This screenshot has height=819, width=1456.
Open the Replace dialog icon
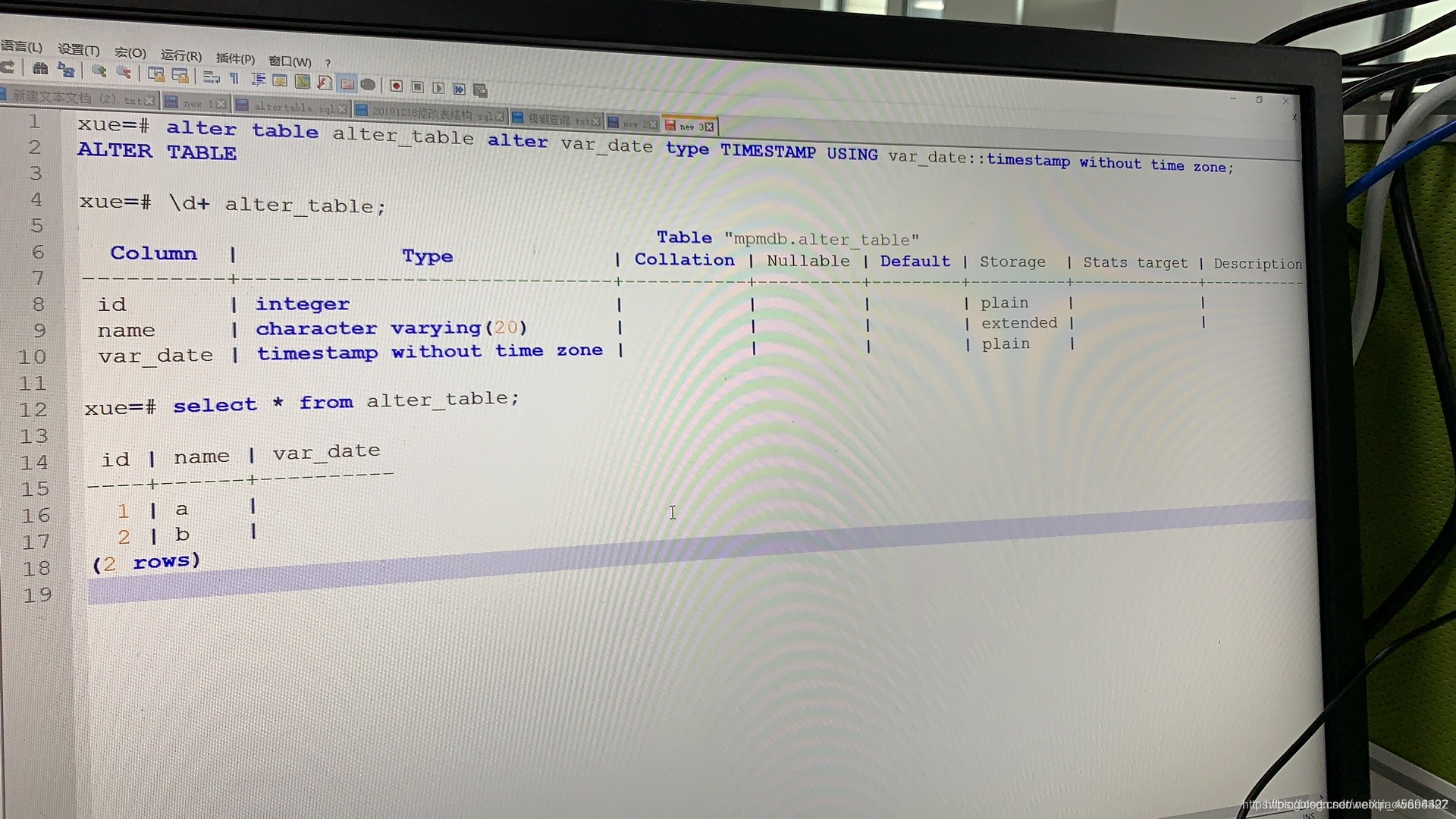coord(67,71)
